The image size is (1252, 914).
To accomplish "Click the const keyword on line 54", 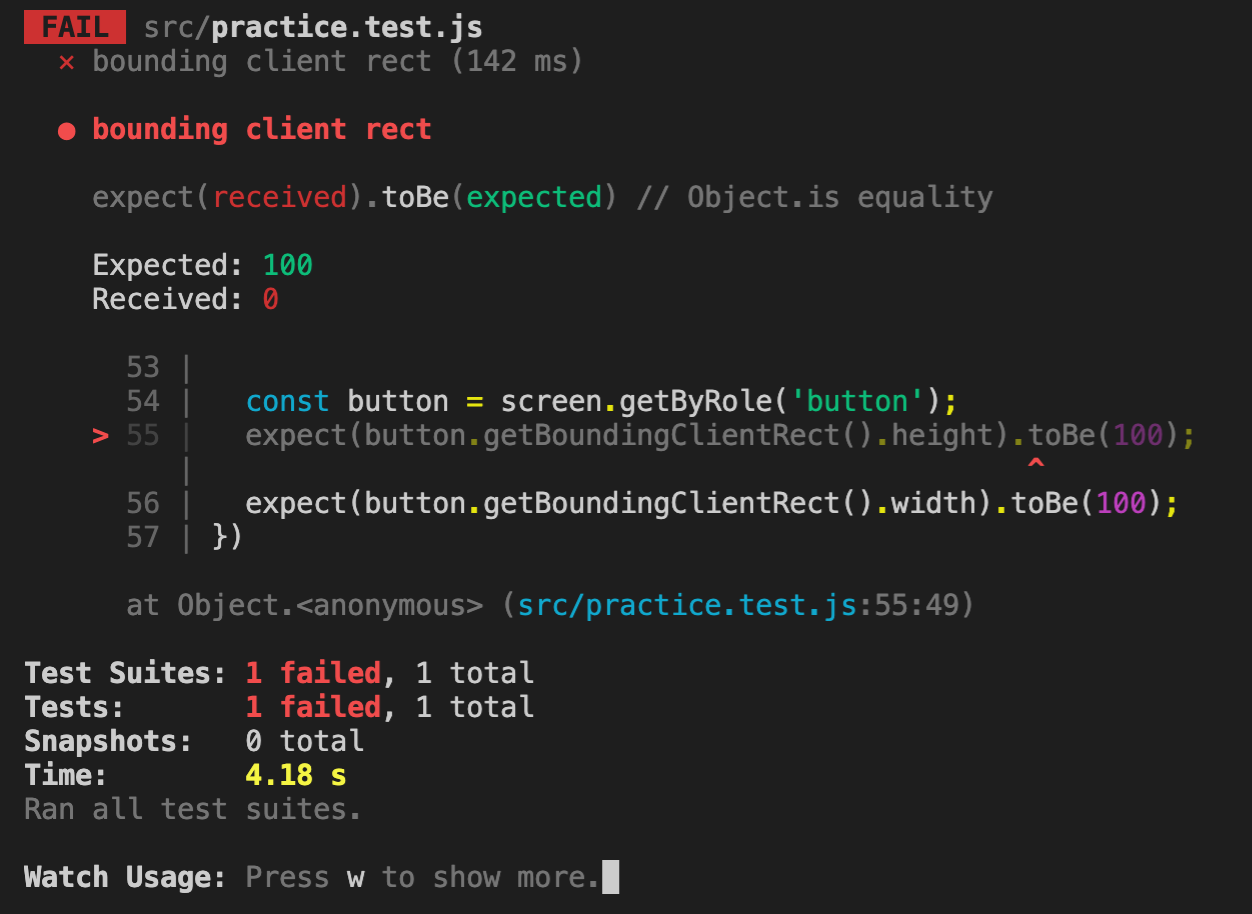I will (287, 402).
